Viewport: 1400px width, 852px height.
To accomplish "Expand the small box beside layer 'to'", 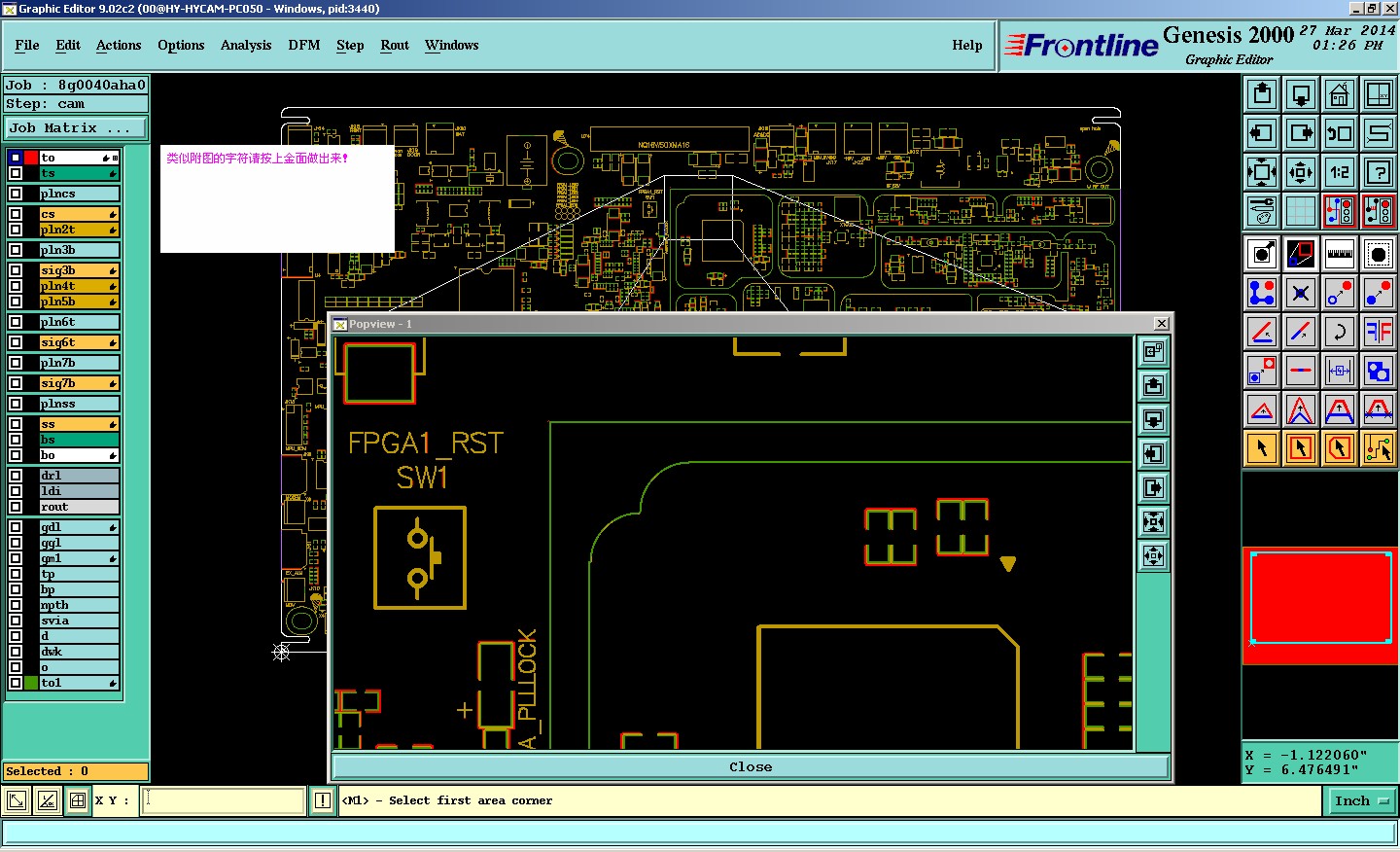I will [x=115, y=158].
